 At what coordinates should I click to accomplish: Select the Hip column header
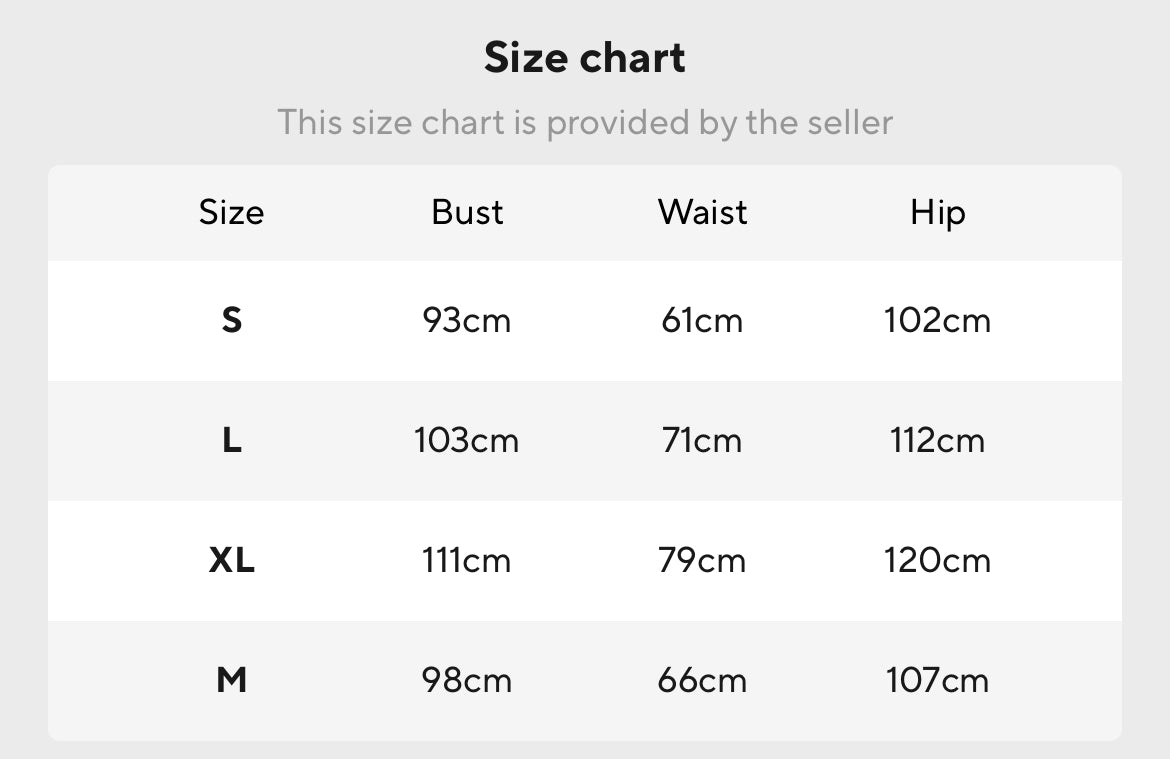click(937, 212)
